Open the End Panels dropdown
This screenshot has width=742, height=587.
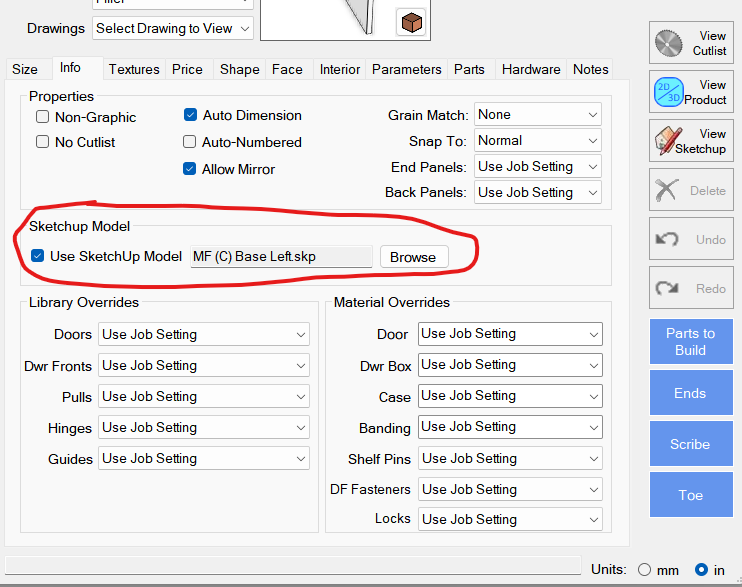538,167
